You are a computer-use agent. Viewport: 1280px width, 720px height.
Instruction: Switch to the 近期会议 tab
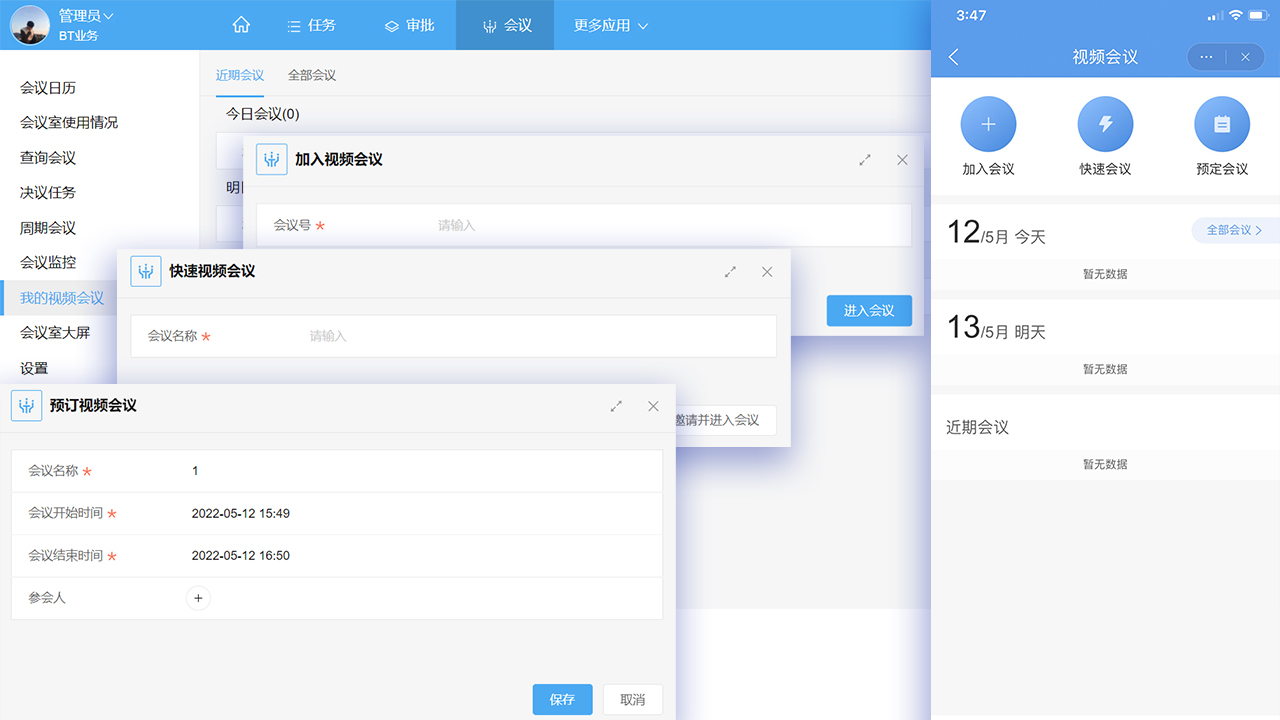tap(240, 75)
